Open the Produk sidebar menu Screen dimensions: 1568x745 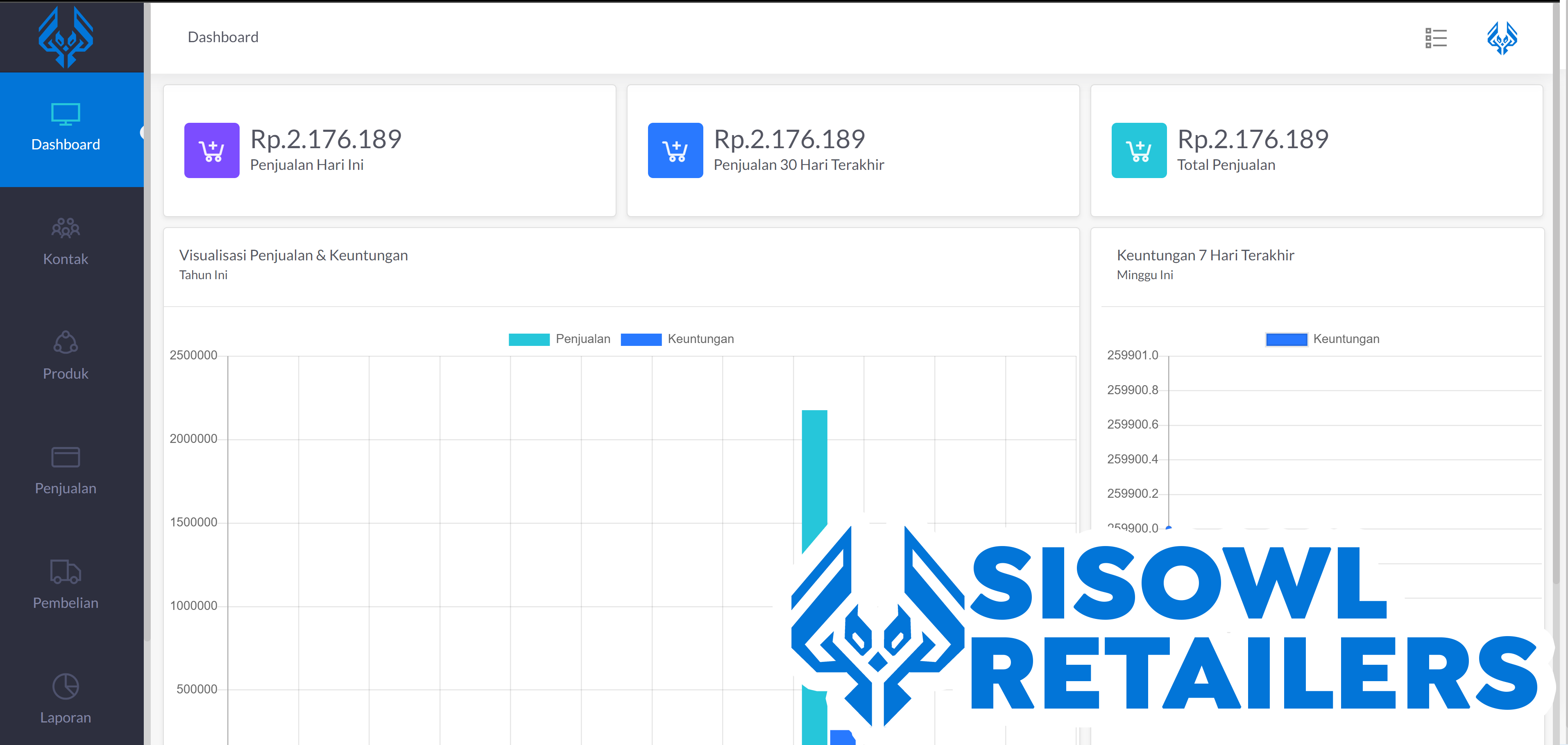(66, 359)
